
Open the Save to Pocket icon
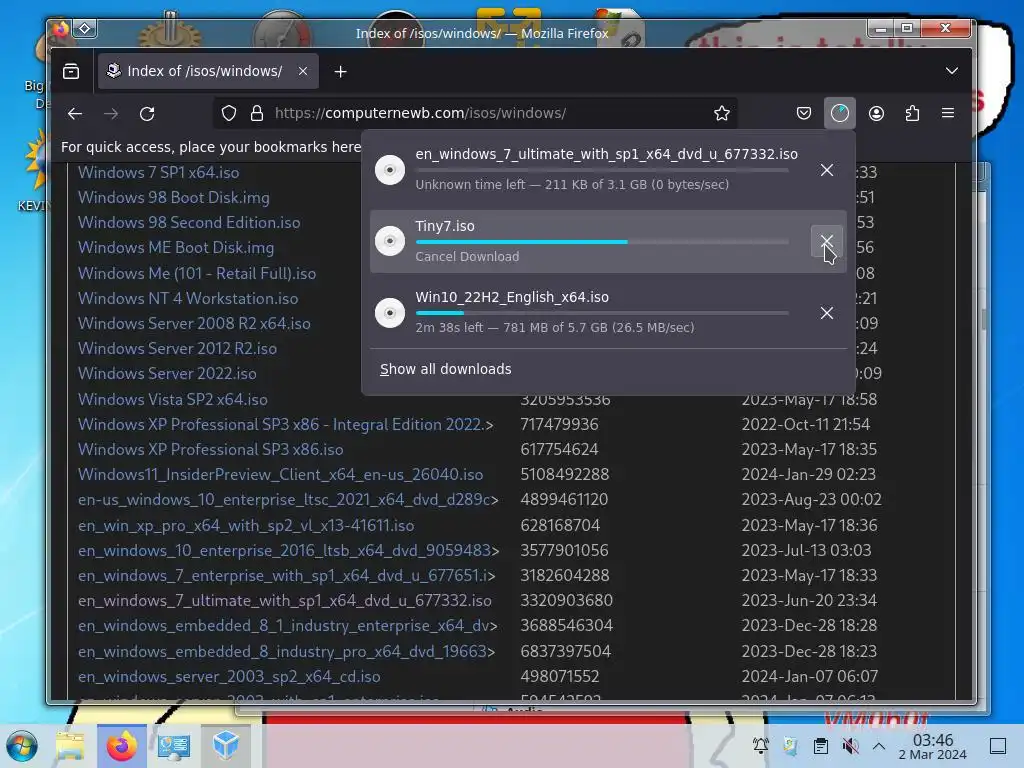(x=804, y=114)
